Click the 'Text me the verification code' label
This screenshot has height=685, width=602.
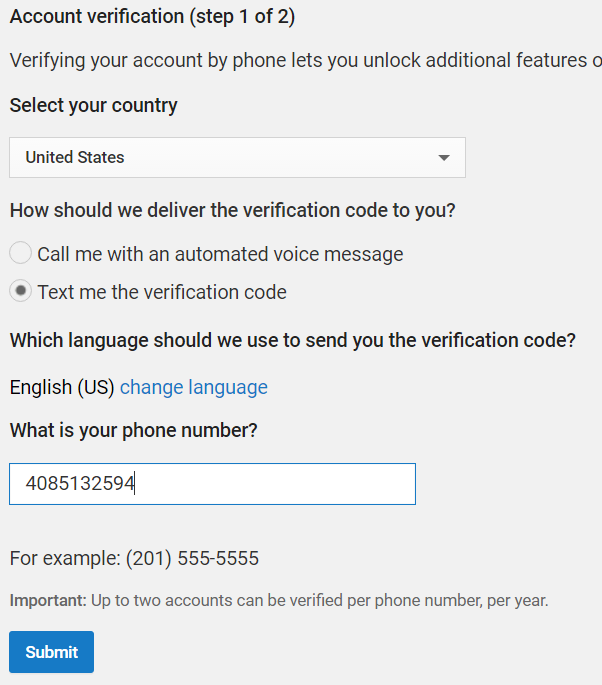click(162, 292)
